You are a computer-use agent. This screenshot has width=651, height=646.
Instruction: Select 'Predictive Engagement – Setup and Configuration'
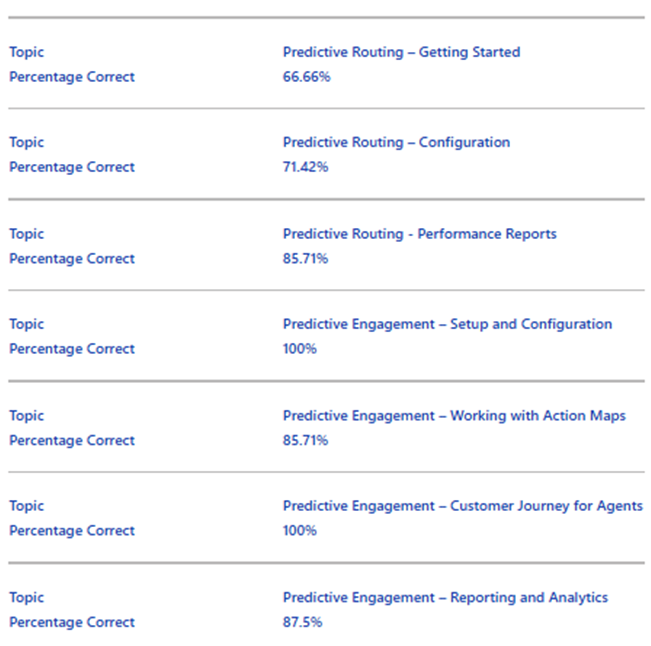[448, 324]
